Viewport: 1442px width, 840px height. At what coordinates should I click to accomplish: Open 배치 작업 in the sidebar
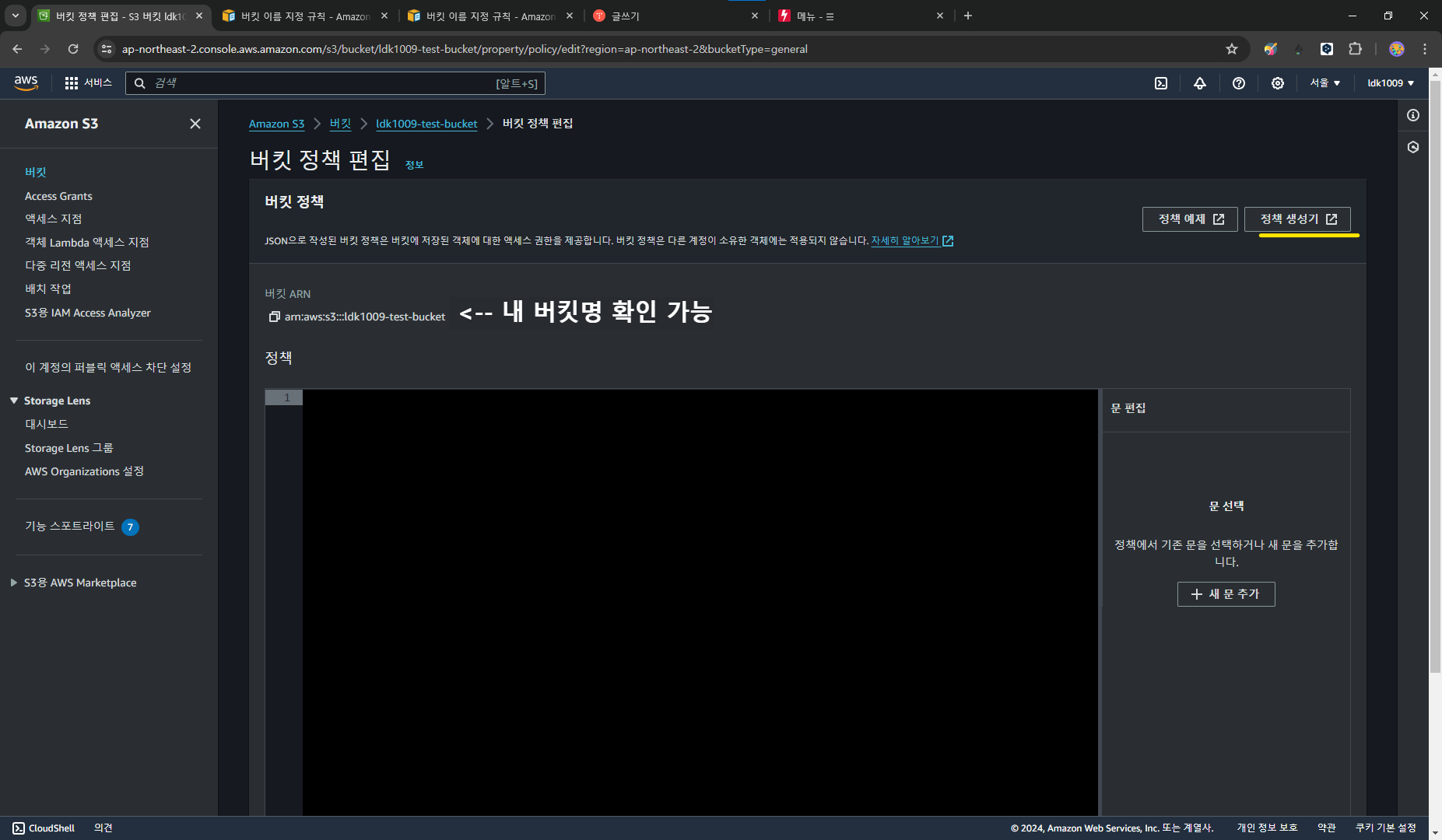(48, 289)
